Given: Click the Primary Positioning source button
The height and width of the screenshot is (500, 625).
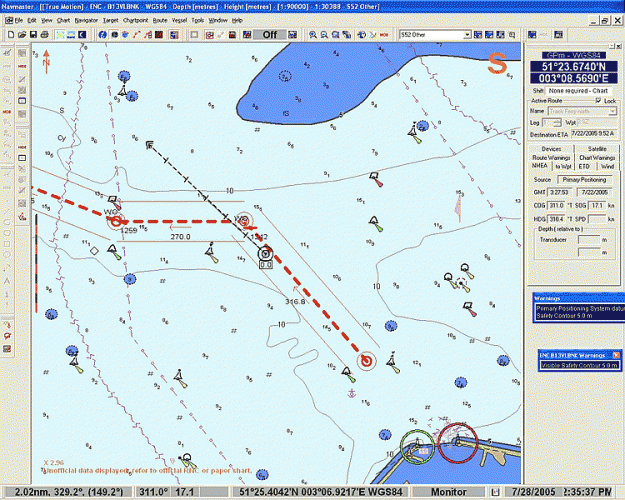Looking at the screenshot, I should pyautogui.click(x=585, y=179).
